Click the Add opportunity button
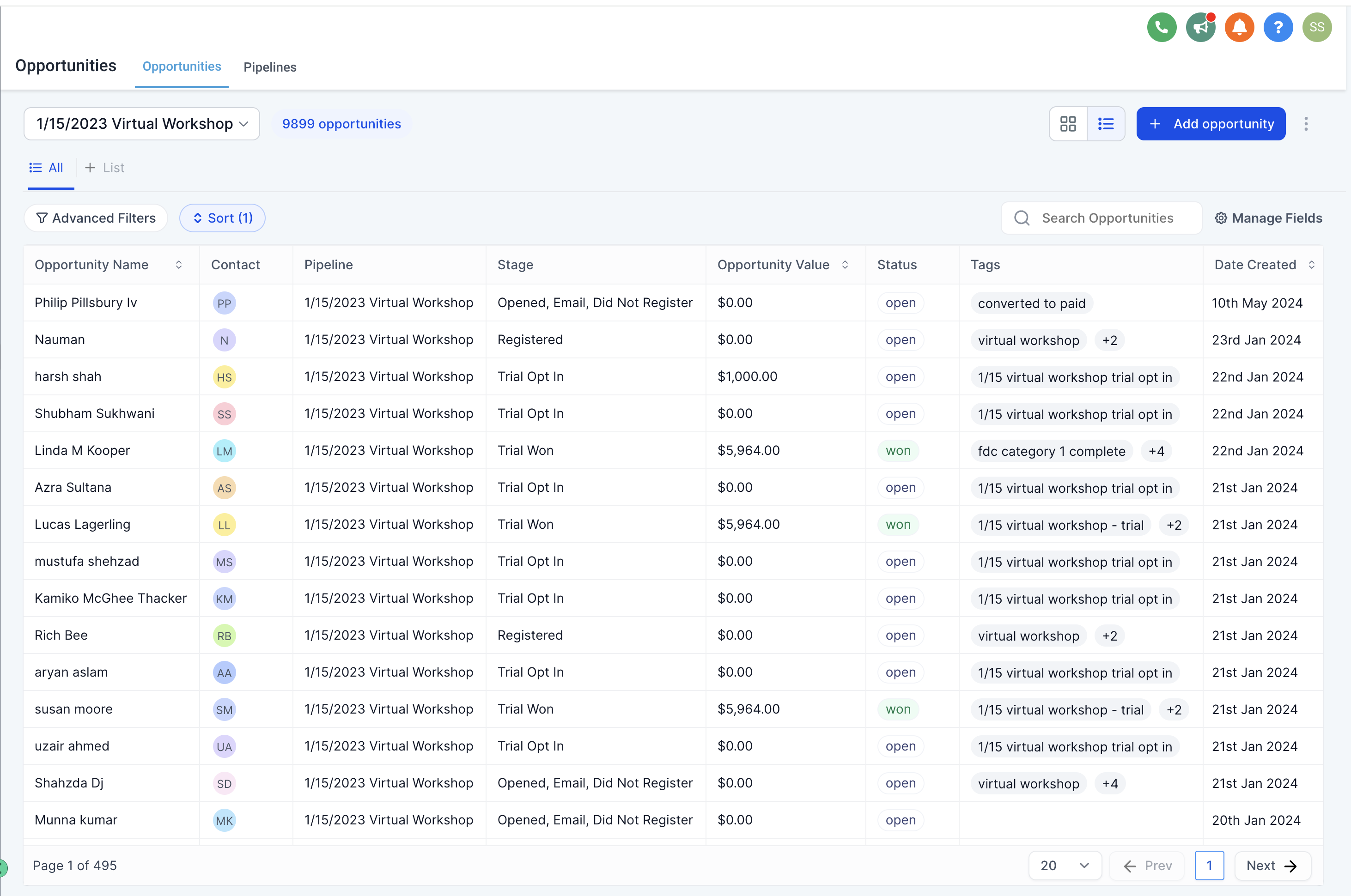Screen dimensions: 1351x896 pos(1211,124)
